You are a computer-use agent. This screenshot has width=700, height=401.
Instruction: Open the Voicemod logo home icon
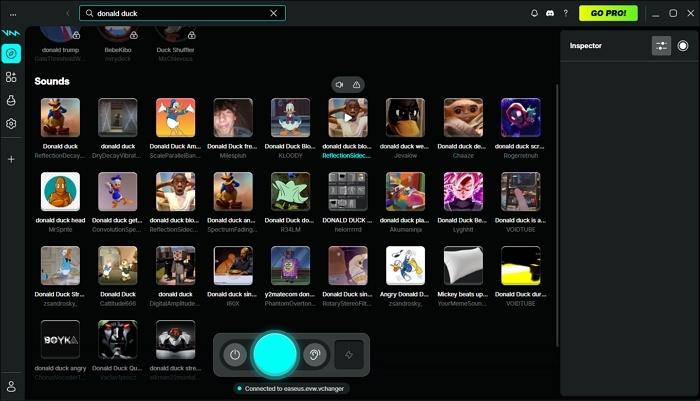(11, 33)
